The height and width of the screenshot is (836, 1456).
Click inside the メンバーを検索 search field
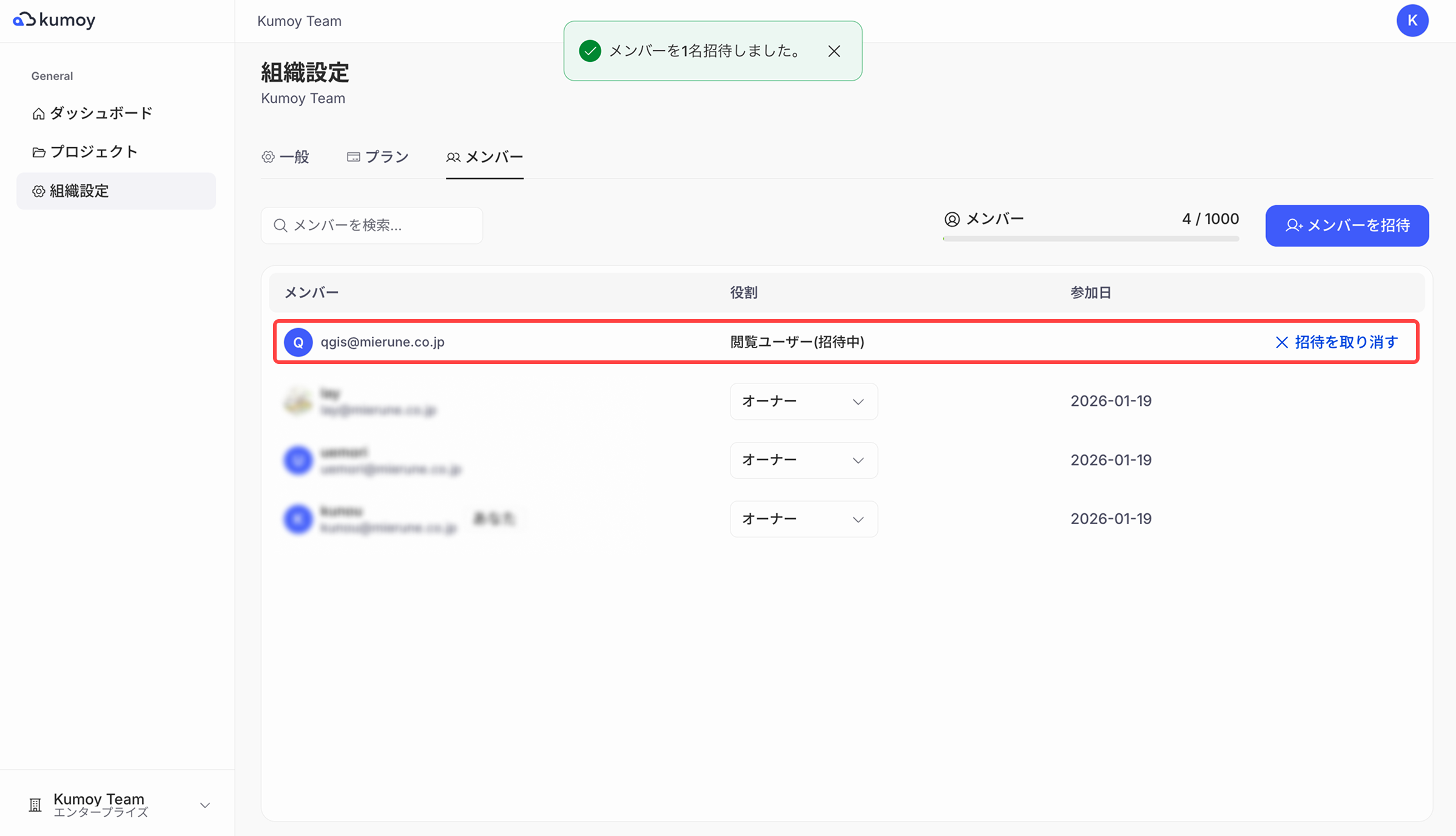pos(371,225)
